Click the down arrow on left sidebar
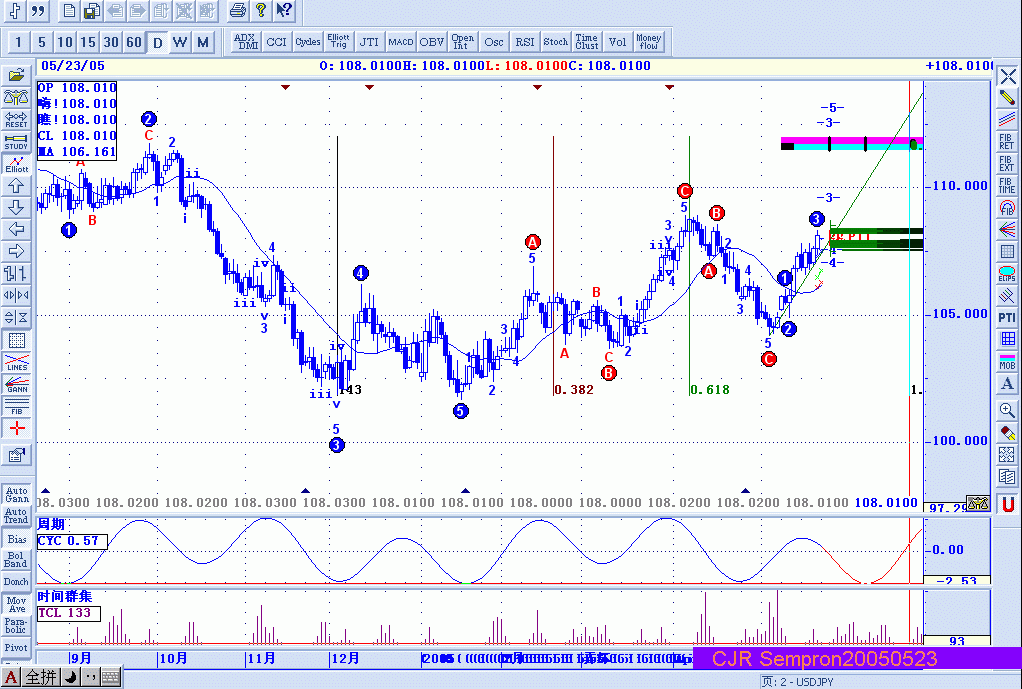This screenshot has height=689, width=1022. tap(16, 208)
